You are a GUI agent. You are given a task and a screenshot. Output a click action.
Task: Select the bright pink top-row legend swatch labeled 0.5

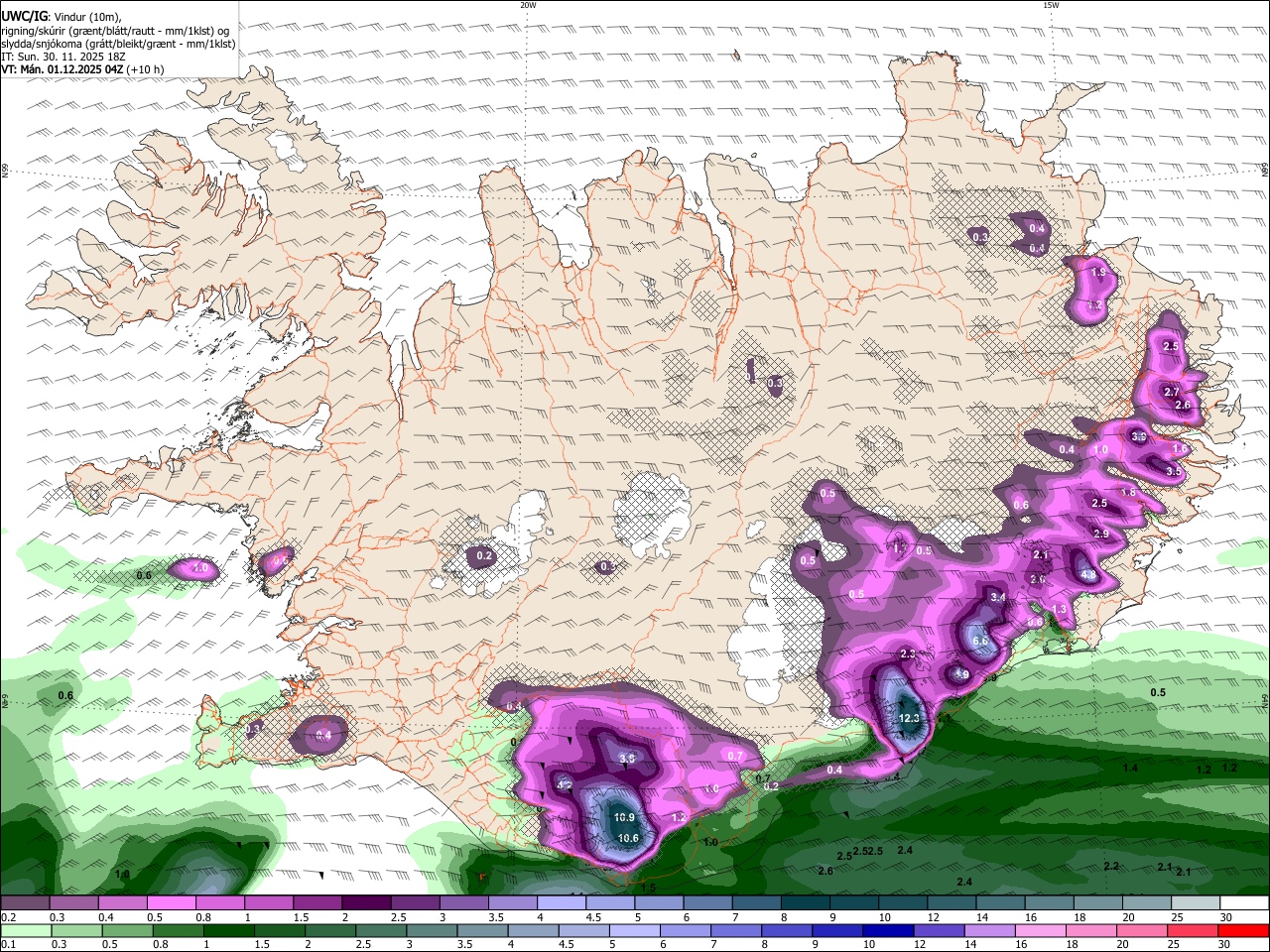[171, 903]
